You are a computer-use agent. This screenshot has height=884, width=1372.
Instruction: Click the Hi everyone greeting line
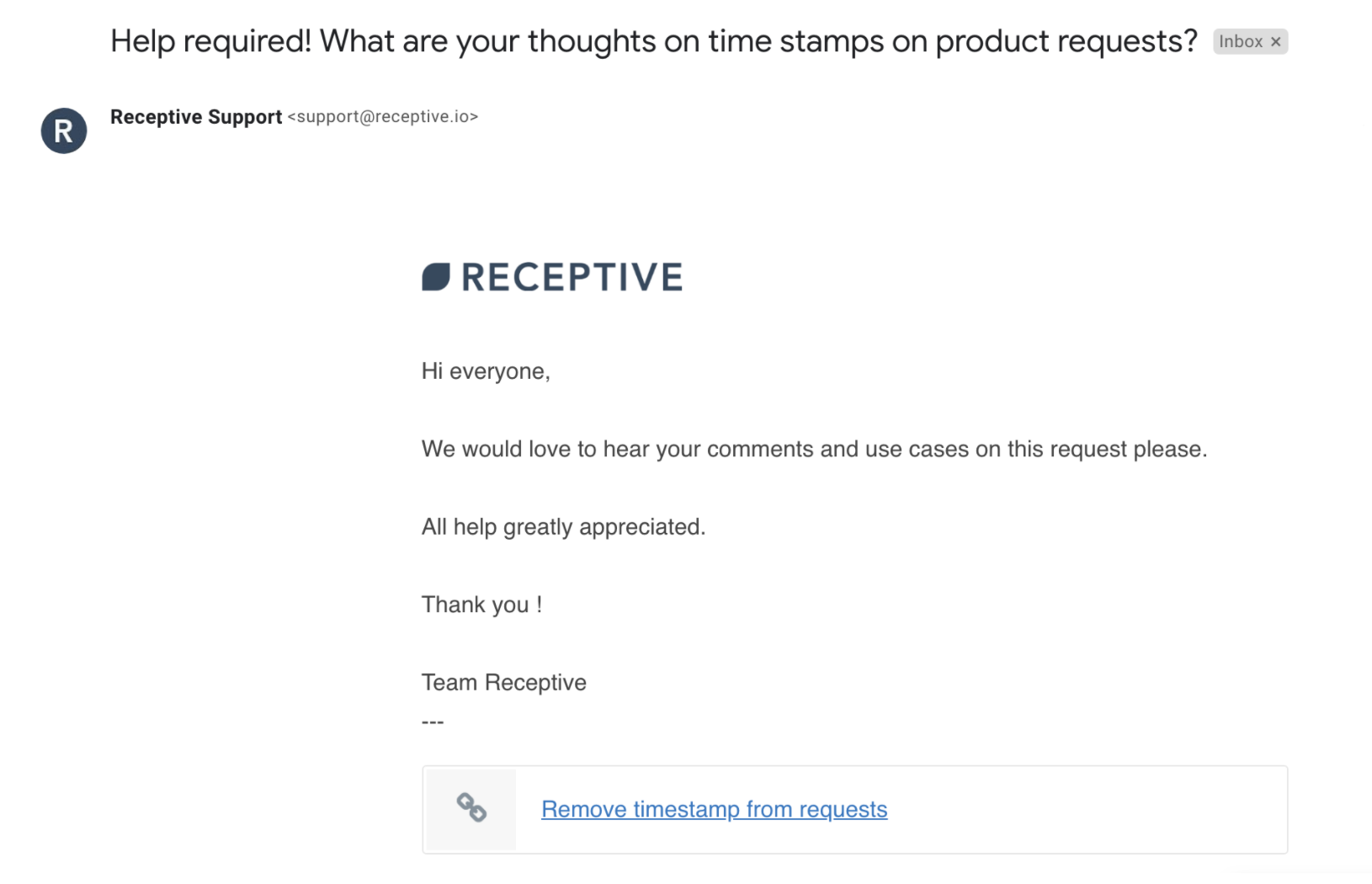point(486,371)
